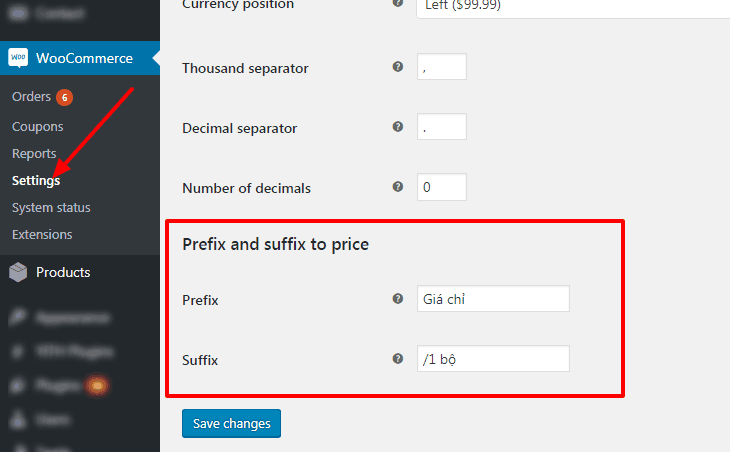The width and height of the screenshot is (730, 452).
Task: Open the Extensions page
Action: (42, 235)
